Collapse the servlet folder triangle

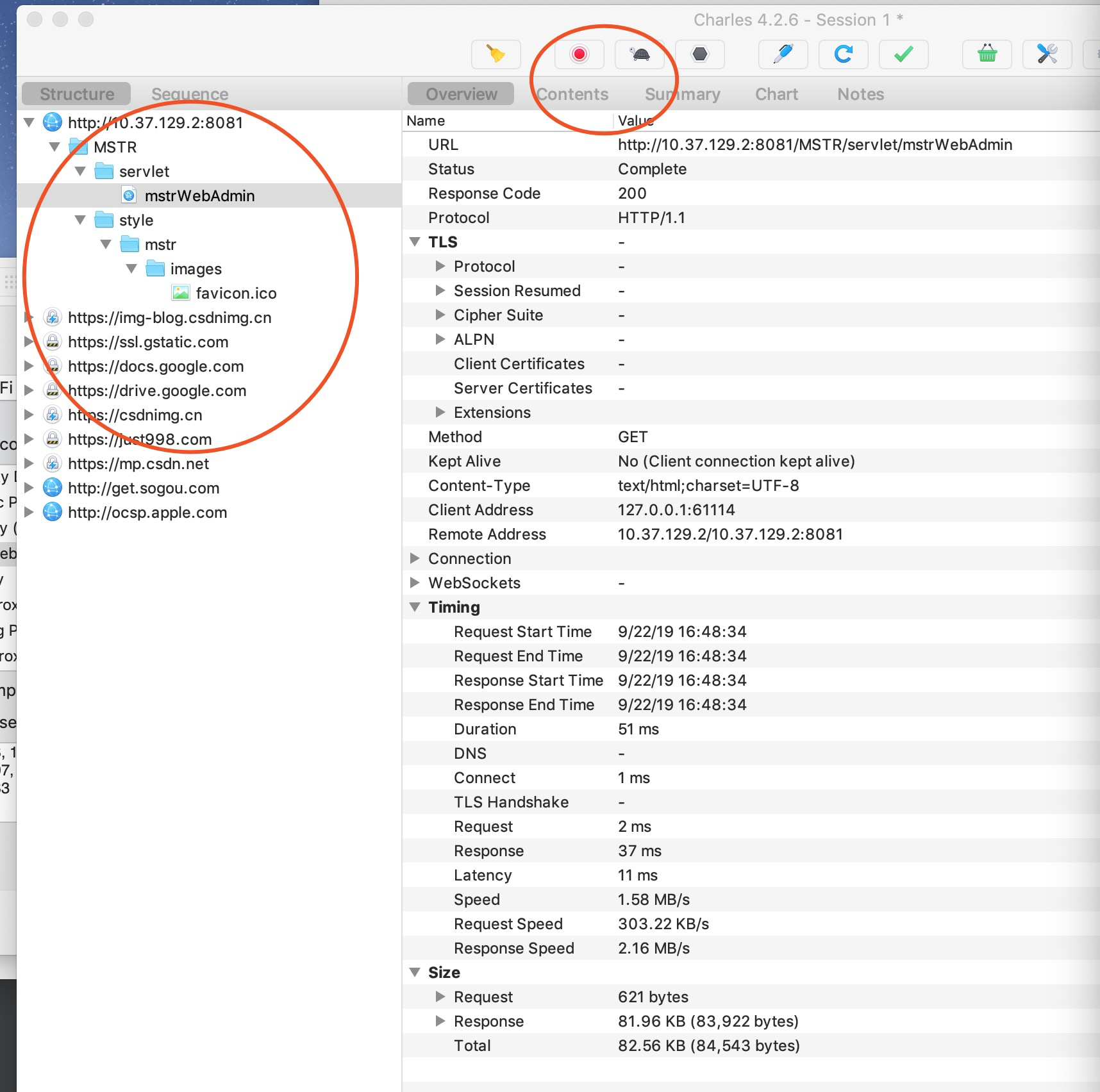pos(80,171)
